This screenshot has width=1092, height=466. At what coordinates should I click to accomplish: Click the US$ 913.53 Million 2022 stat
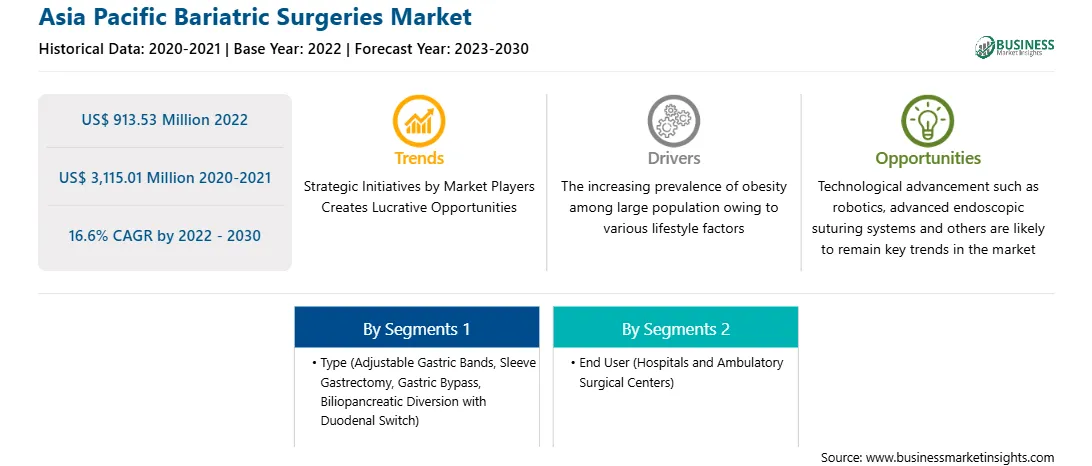[164, 120]
